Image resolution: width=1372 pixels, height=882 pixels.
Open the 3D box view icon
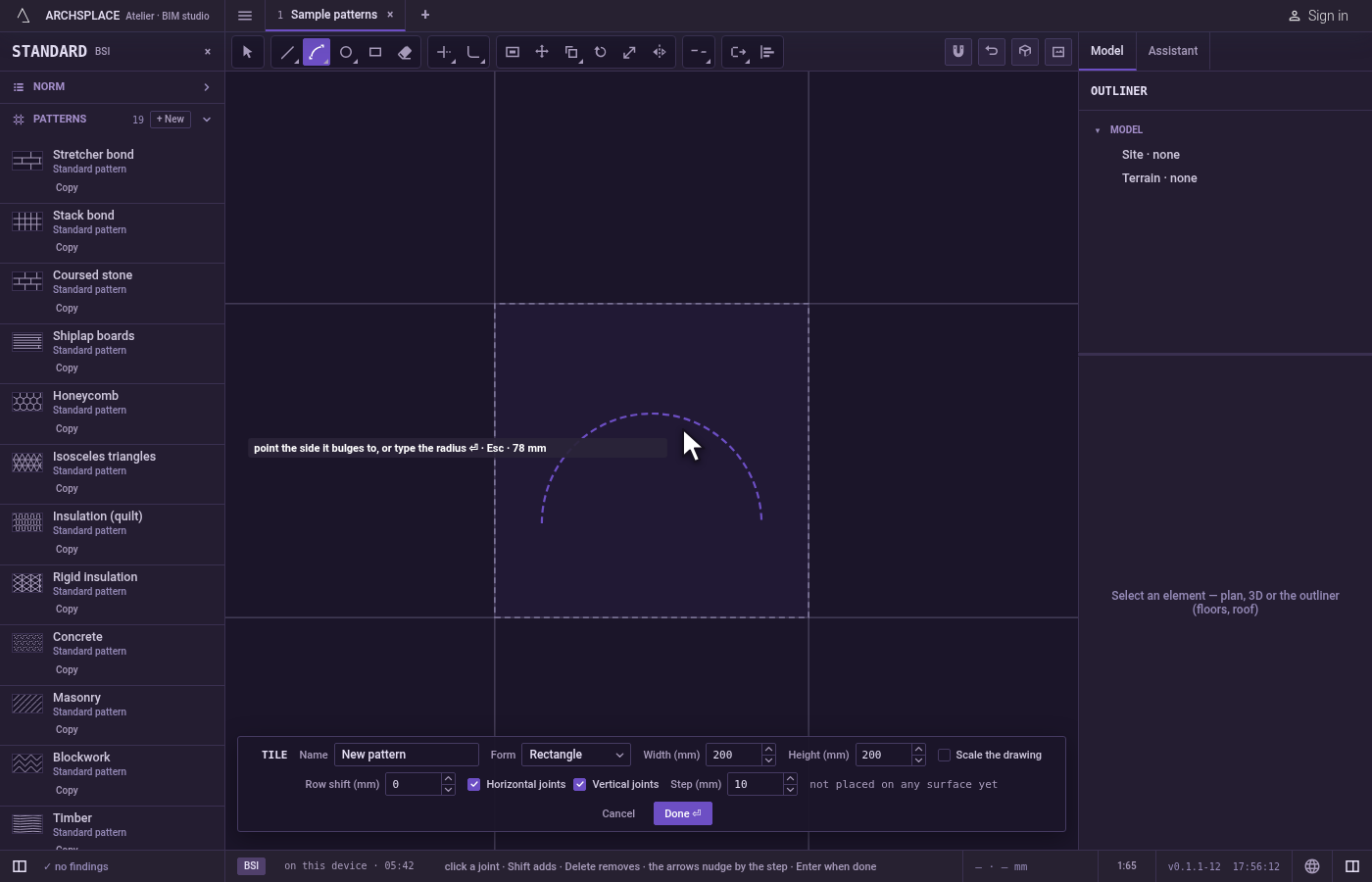[1025, 52]
